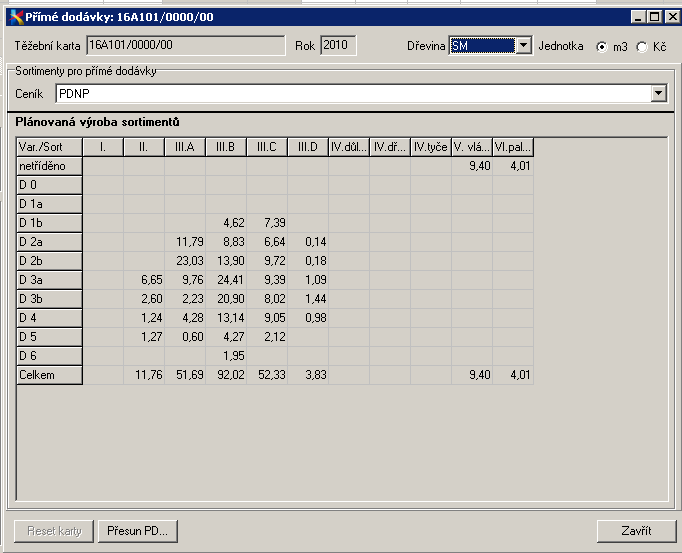Viewport: 682px width, 553px height.
Task: Click the I. column header
Action: coord(103,147)
